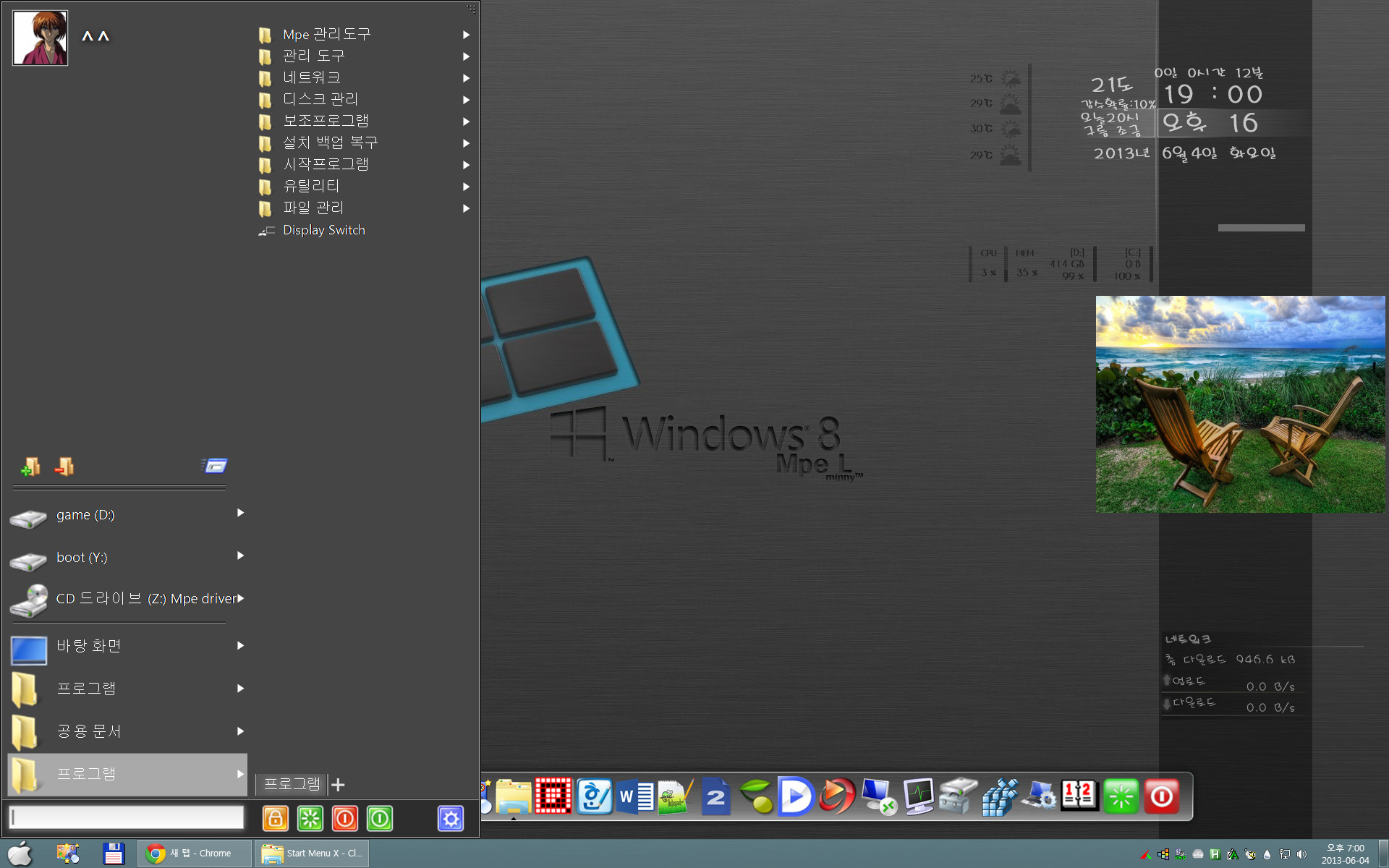The width and height of the screenshot is (1389, 868).
Task: Click the taskbar clock '오후 7:00'
Action: pyautogui.click(x=1345, y=848)
